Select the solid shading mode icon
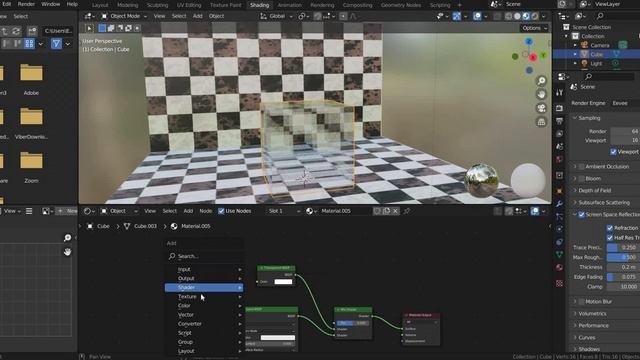This screenshot has width=640, height=360. point(517,16)
